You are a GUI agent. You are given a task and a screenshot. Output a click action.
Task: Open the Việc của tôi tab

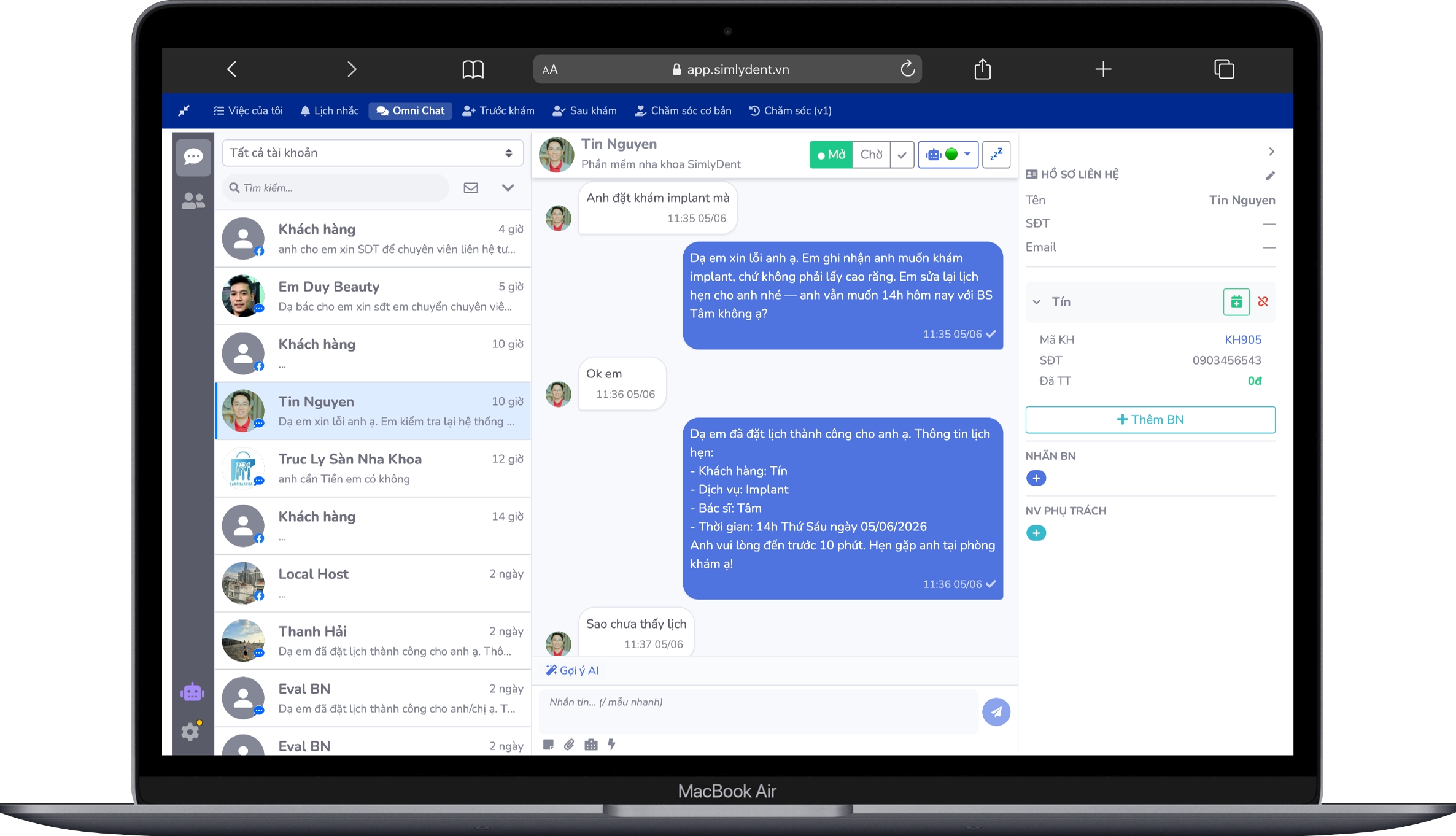tap(248, 110)
